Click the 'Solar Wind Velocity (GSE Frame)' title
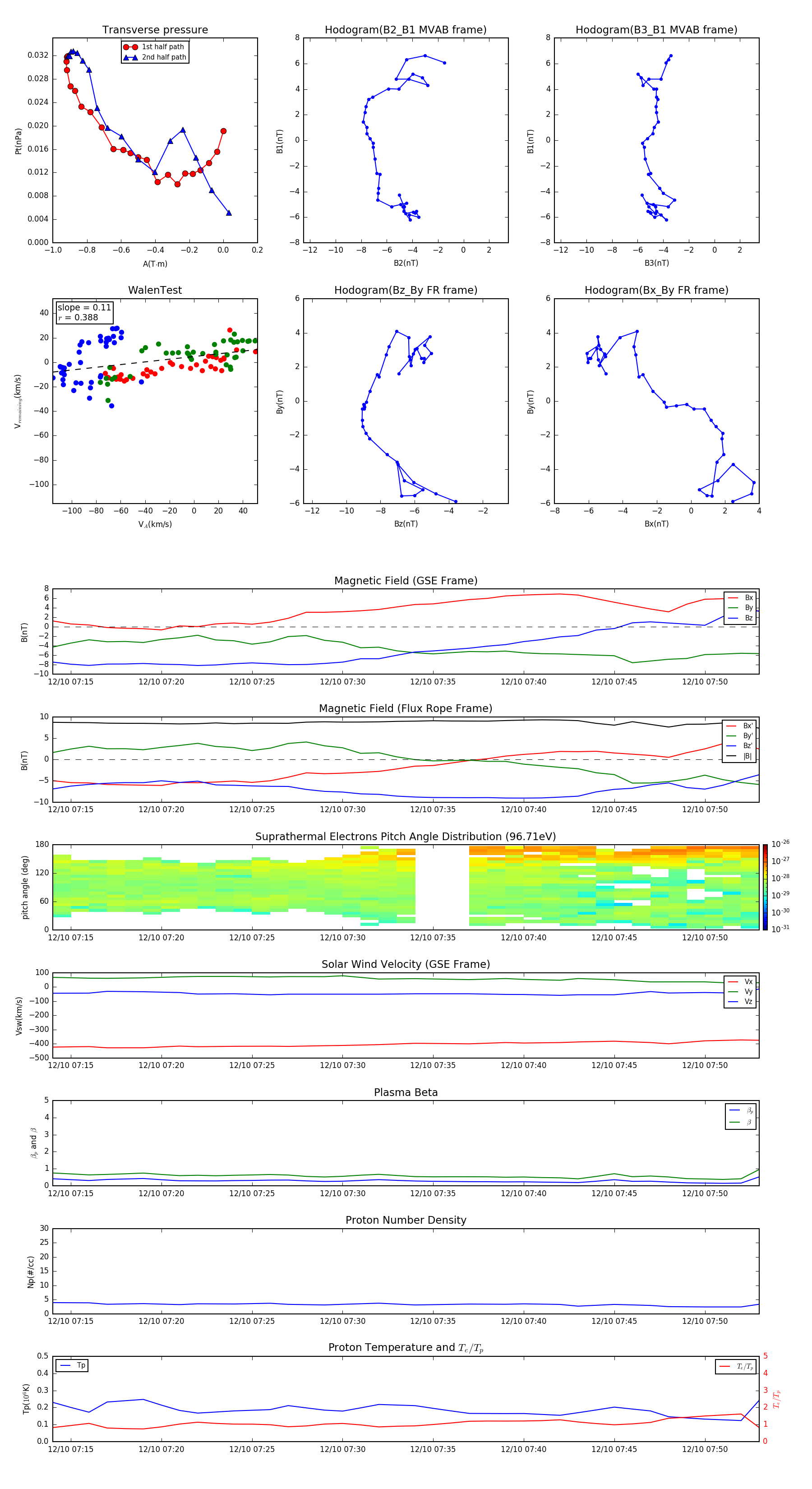812x1489 pixels. point(406,964)
